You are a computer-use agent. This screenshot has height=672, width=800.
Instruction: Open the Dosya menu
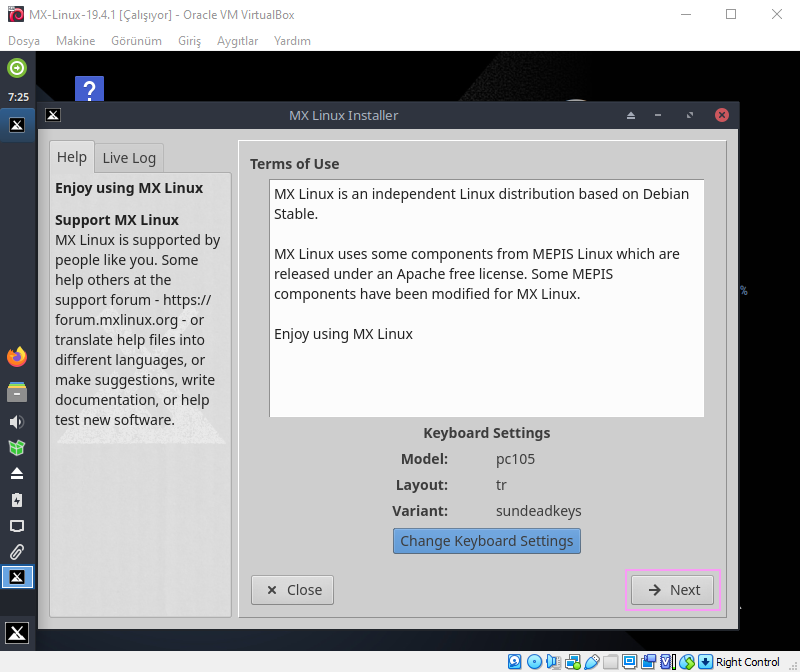click(24, 41)
